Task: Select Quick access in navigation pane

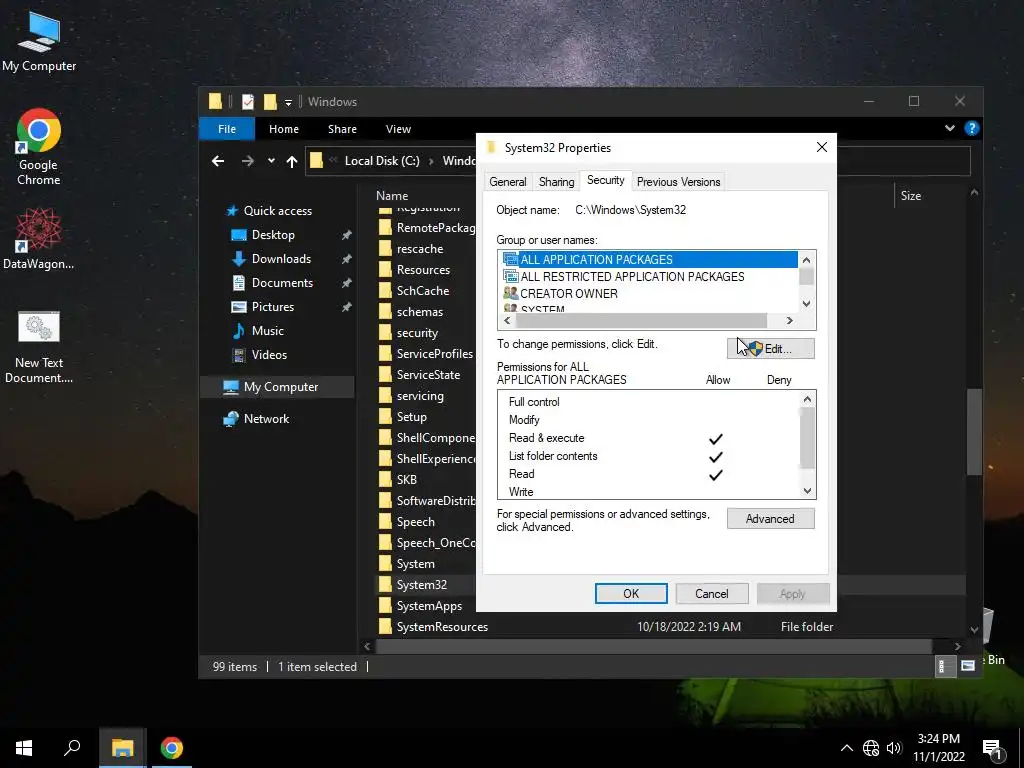Action: (x=278, y=210)
